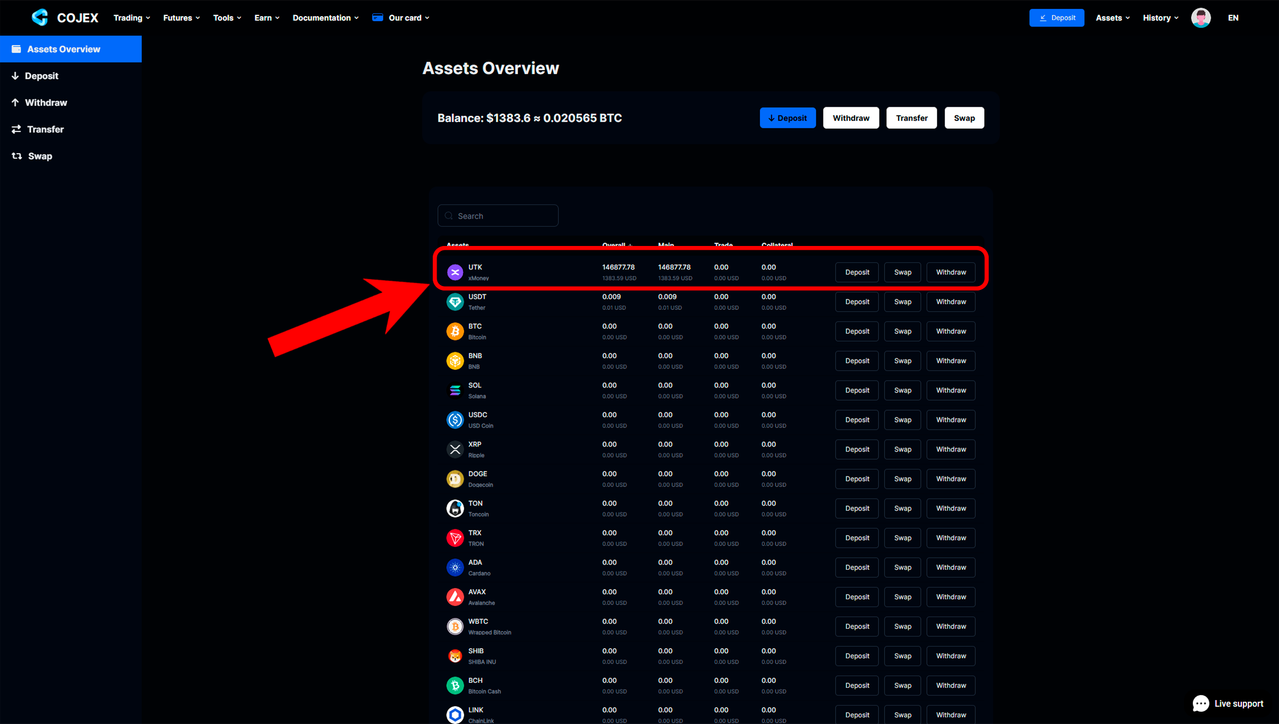The width and height of the screenshot is (1279, 724).
Task: Click blue Deposit button in balance panel
Action: 788,118
